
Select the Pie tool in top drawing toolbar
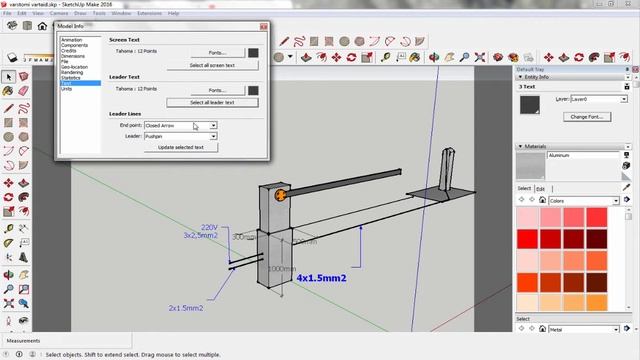tap(420, 41)
